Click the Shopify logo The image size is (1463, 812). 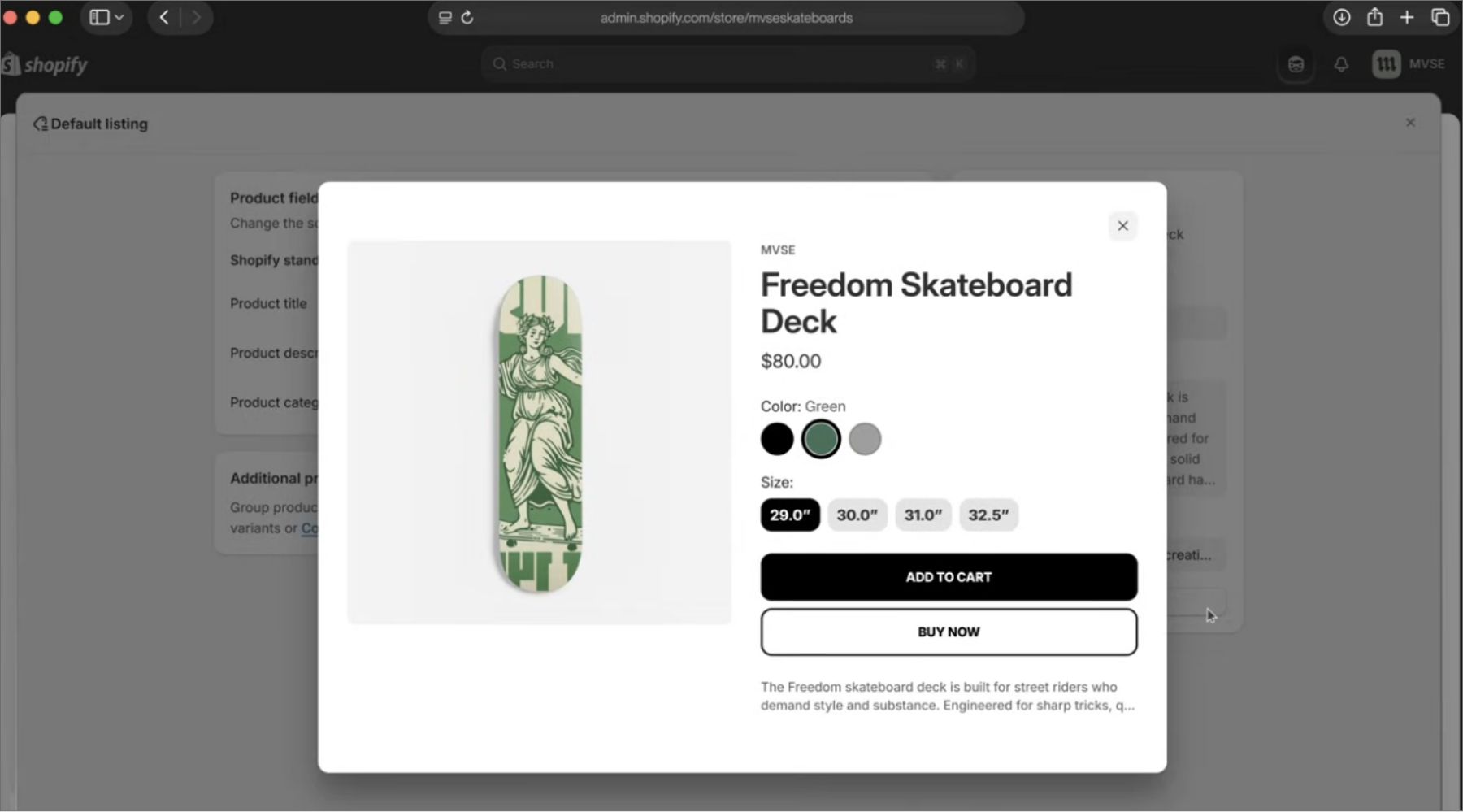coord(45,64)
